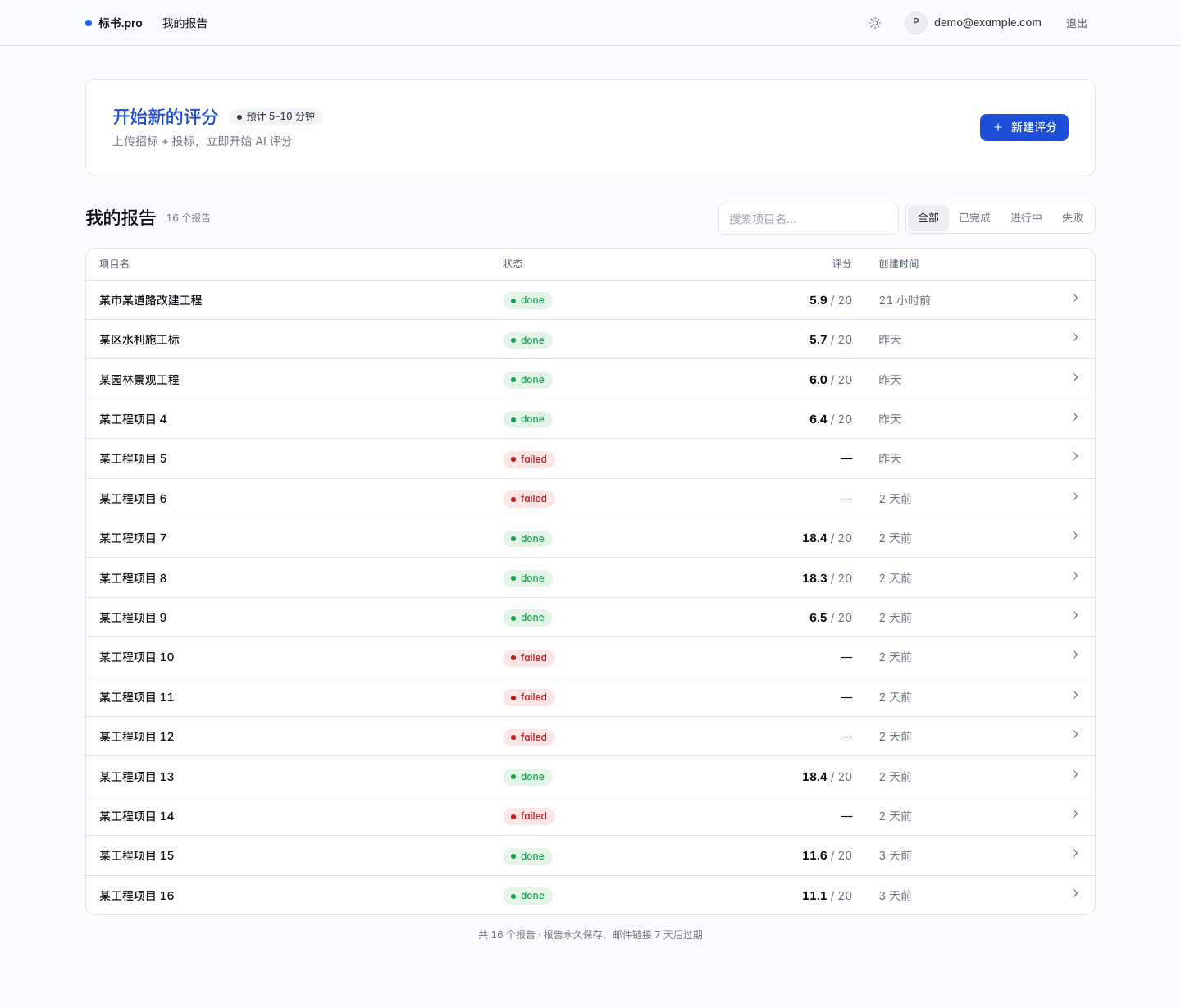1181x1008 pixels.
Task: Click chevron icon on 某工程项目 11 row
Action: pos(1075,696)
